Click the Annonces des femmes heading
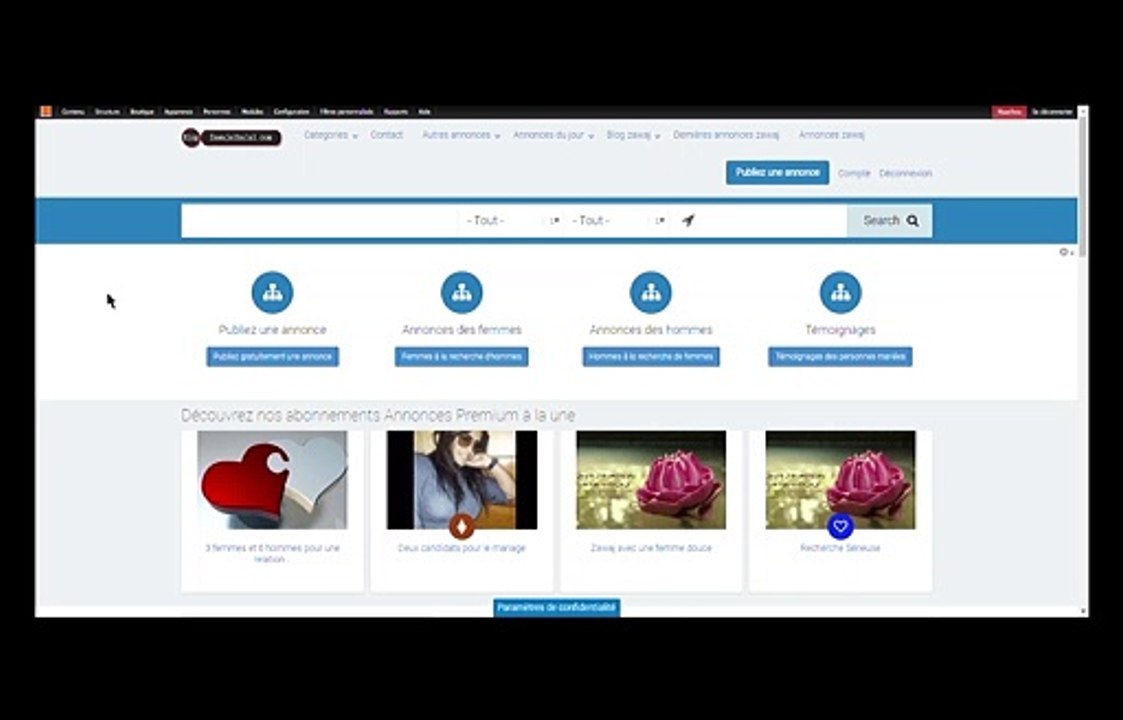Viewport: 1123px width, 720px height. (x=461, y=330)
